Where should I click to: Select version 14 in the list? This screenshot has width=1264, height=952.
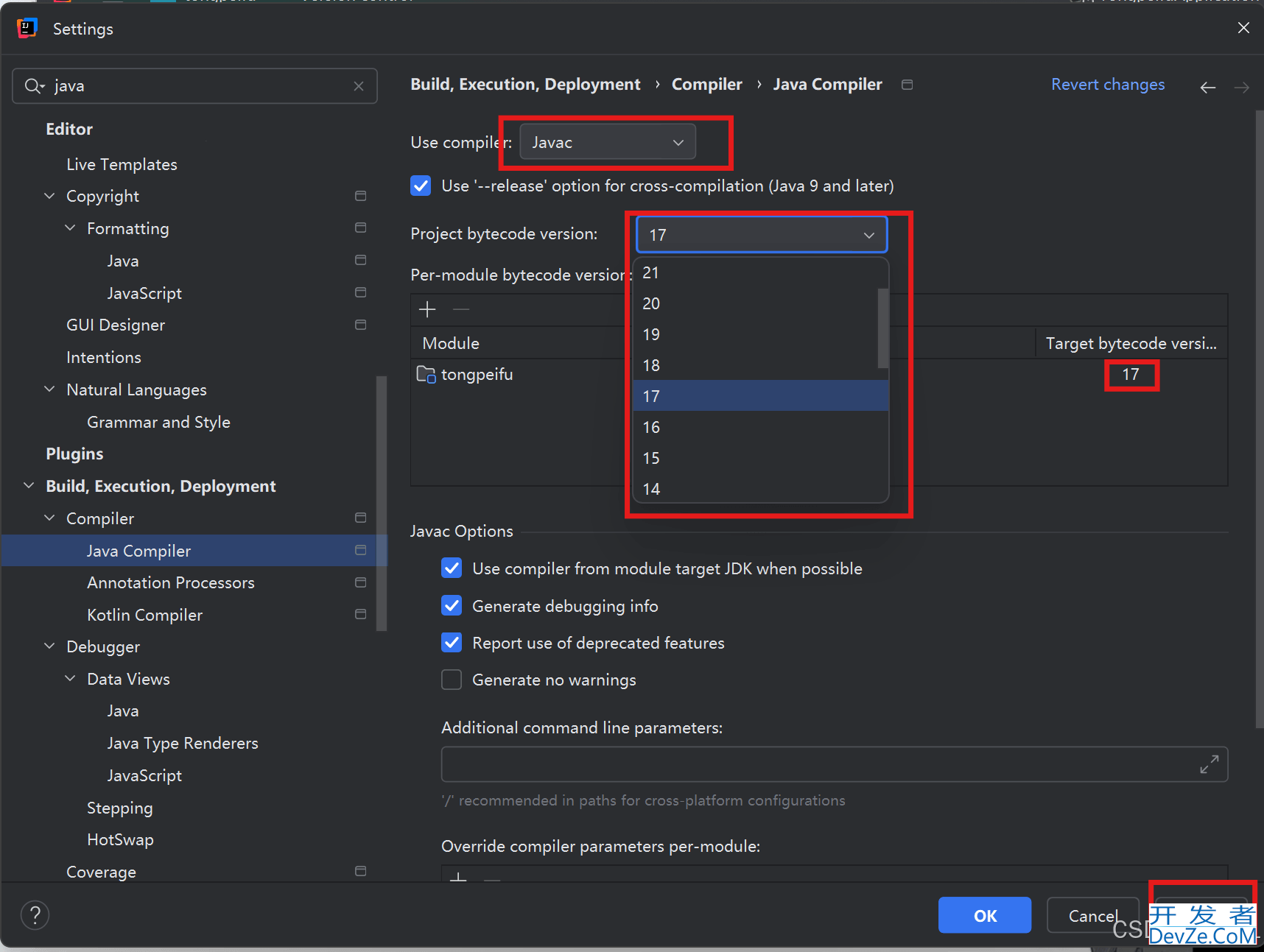click(x=761, y=488)
